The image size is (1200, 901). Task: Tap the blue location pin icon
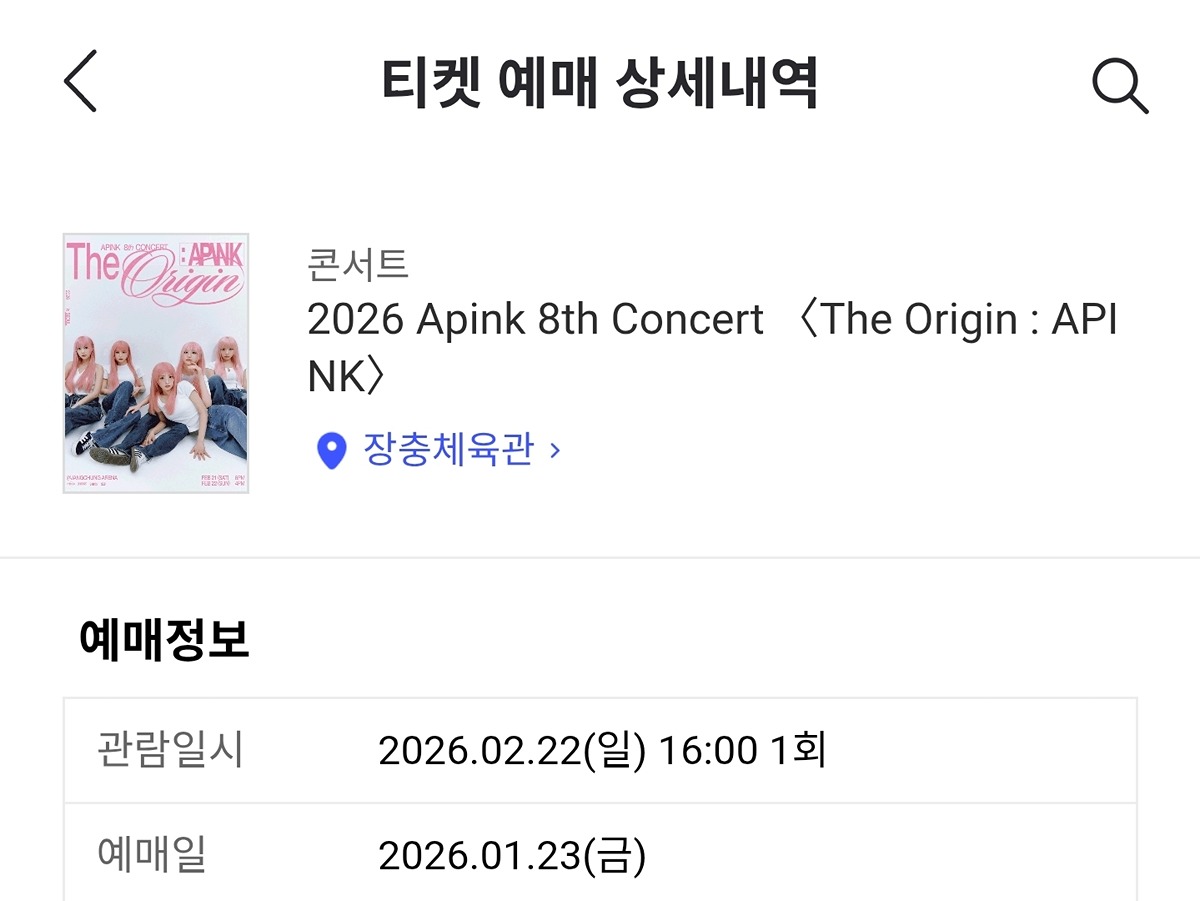330,451
